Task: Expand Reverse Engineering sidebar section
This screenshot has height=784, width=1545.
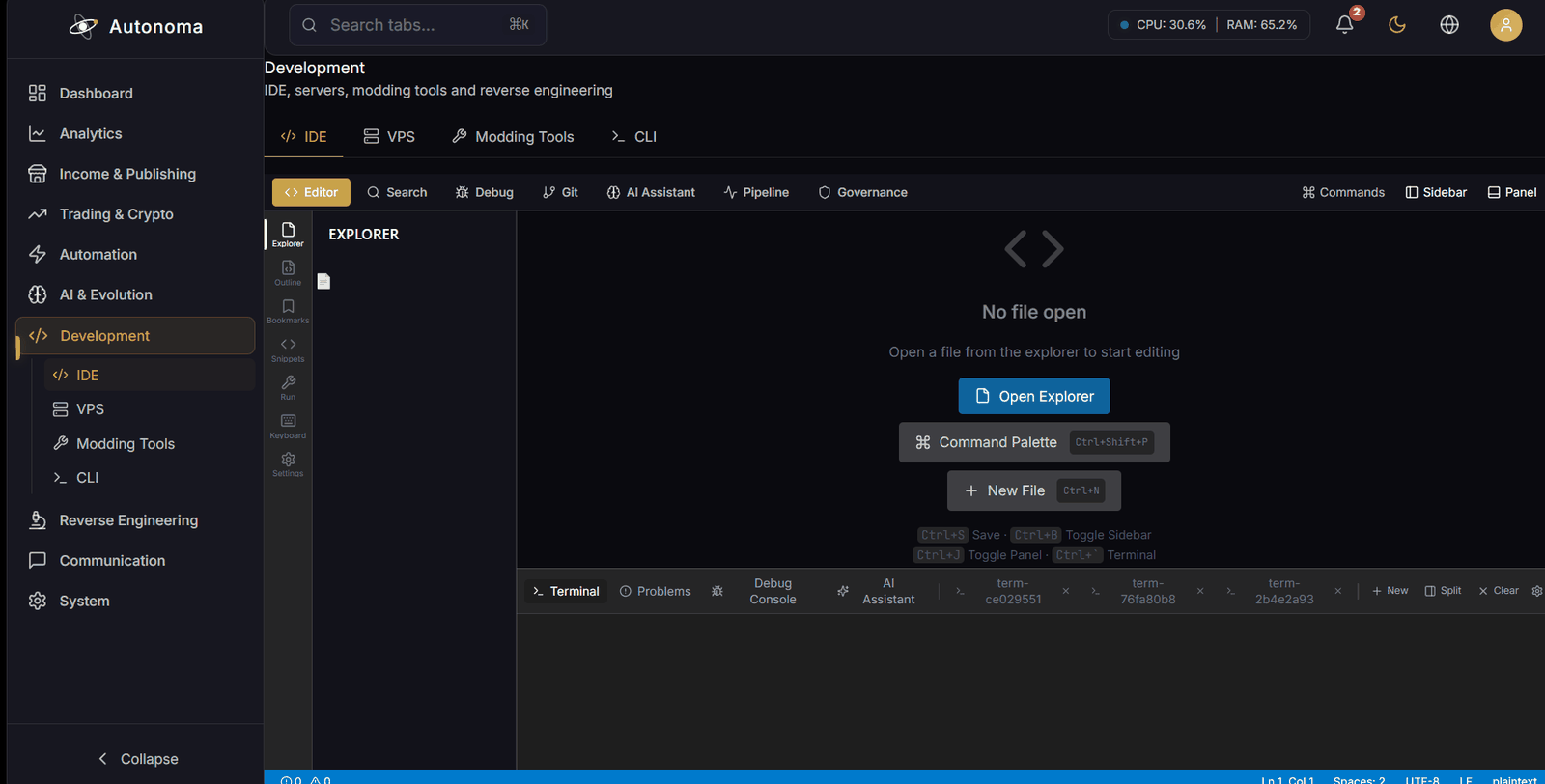Action: tap(135, 520)
